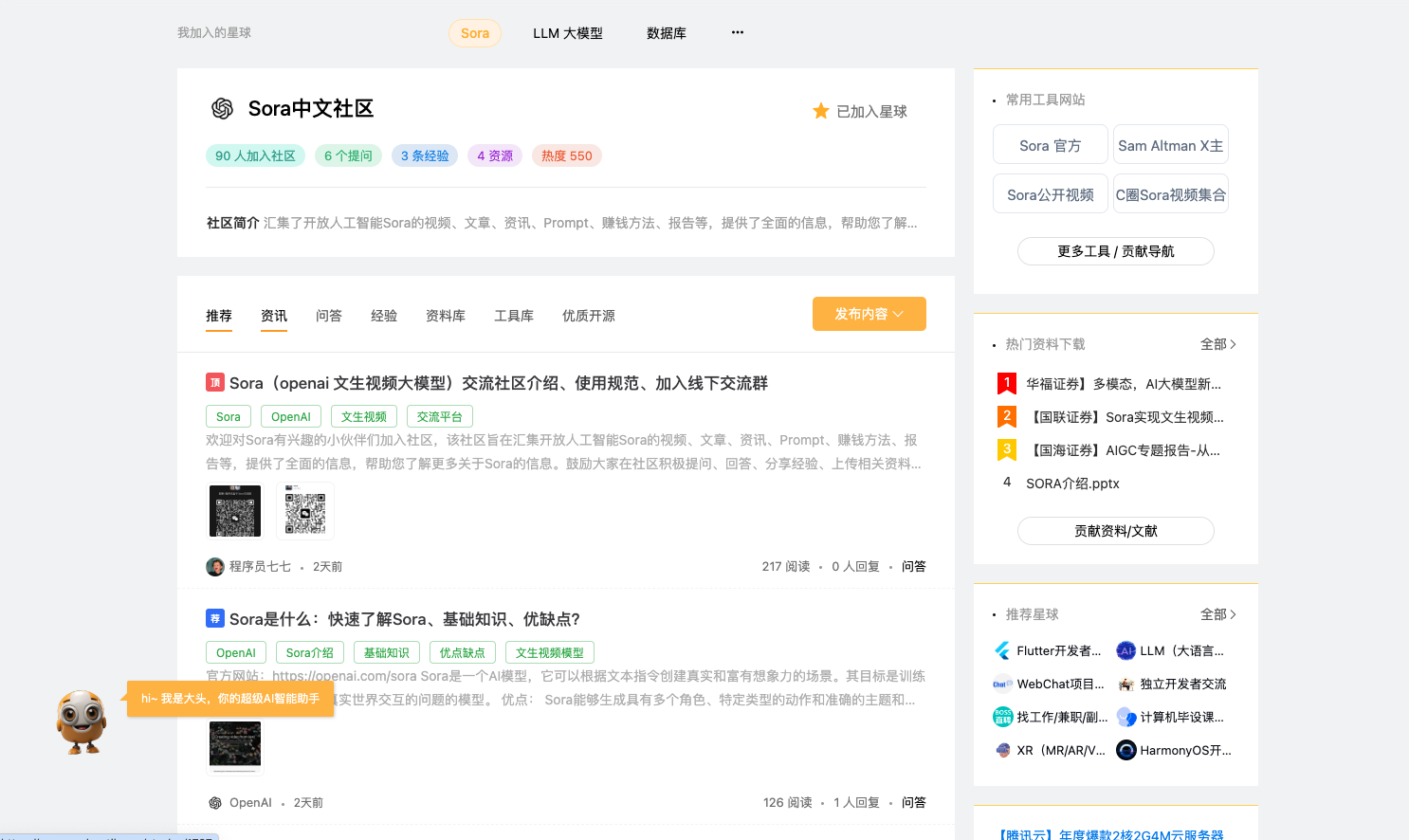Click the 找工作/兼职 planet icon

(1002, 717)
